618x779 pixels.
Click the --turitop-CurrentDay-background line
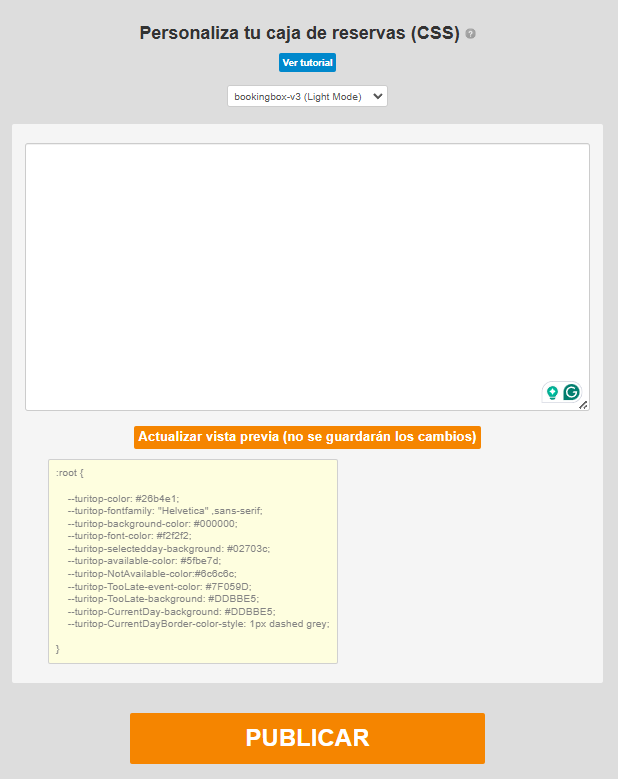point(171,611)
